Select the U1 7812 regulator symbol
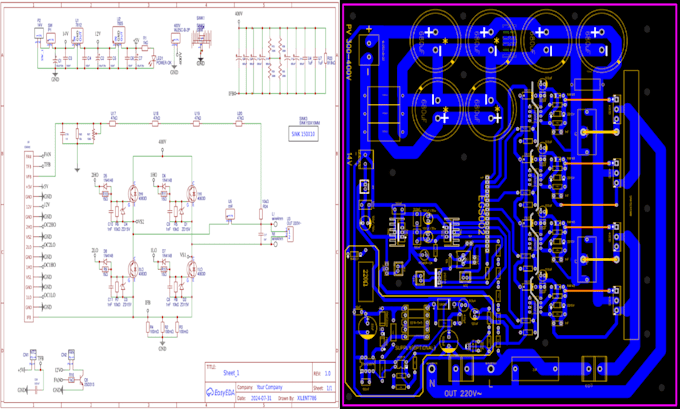680x409 pixels. [x=78, y=36]
